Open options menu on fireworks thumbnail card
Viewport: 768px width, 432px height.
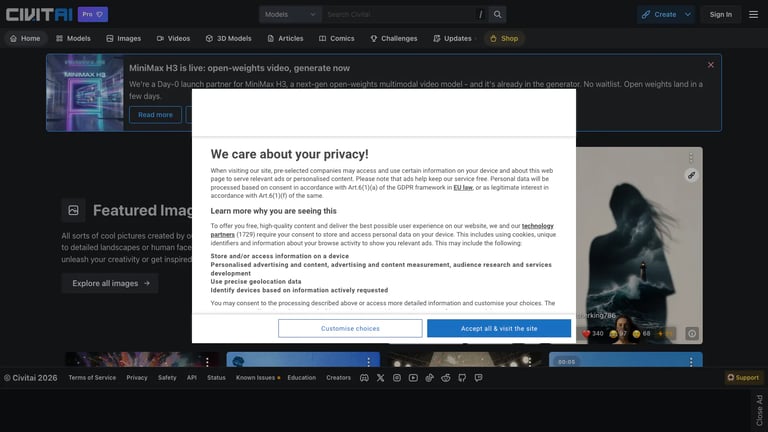point(207,361)
